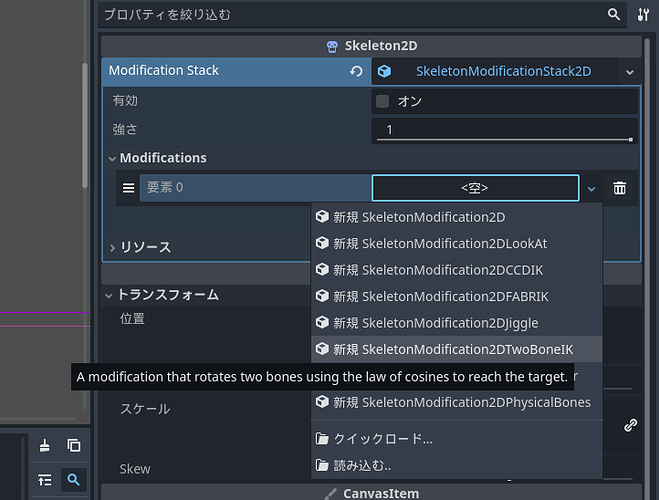
Task: Open inspector property tools settings icon
Action: 643,15
